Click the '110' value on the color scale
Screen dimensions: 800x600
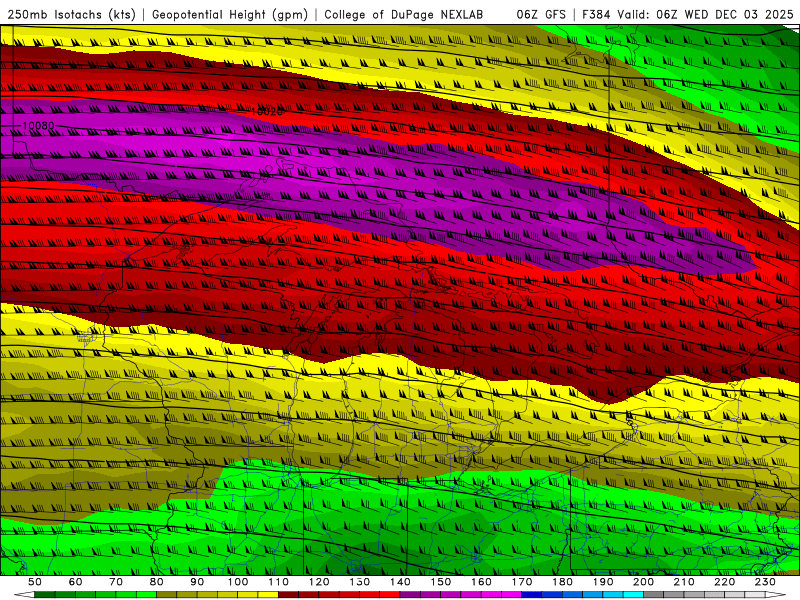[278, 582]
